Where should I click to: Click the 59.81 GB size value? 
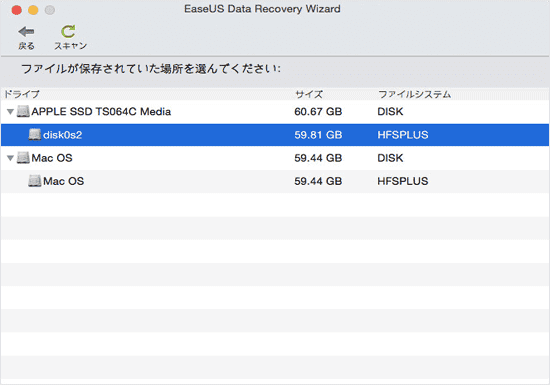[x=318, y=135]
